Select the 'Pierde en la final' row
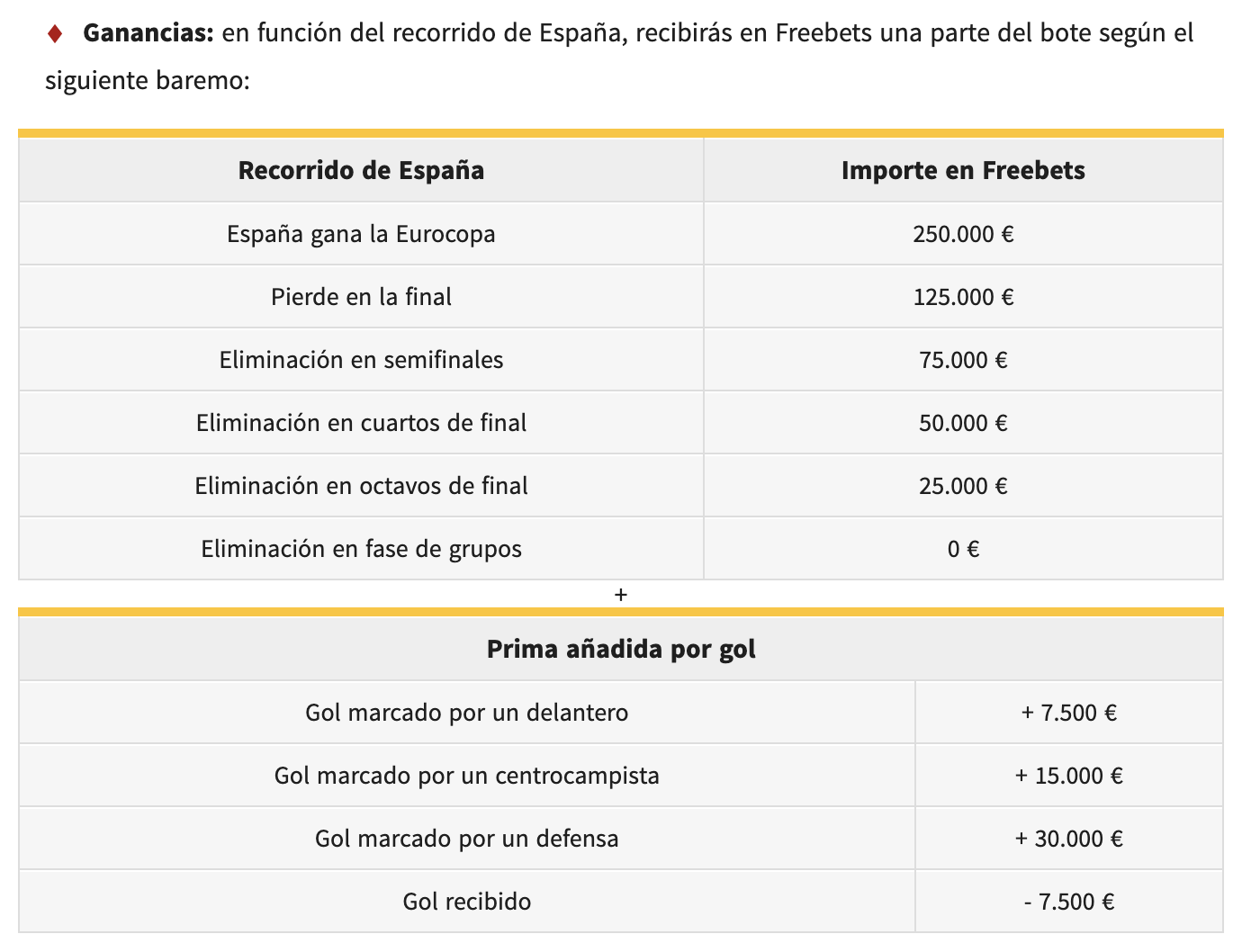This screenshot has width=1242, height=952. tap(621, 297)
